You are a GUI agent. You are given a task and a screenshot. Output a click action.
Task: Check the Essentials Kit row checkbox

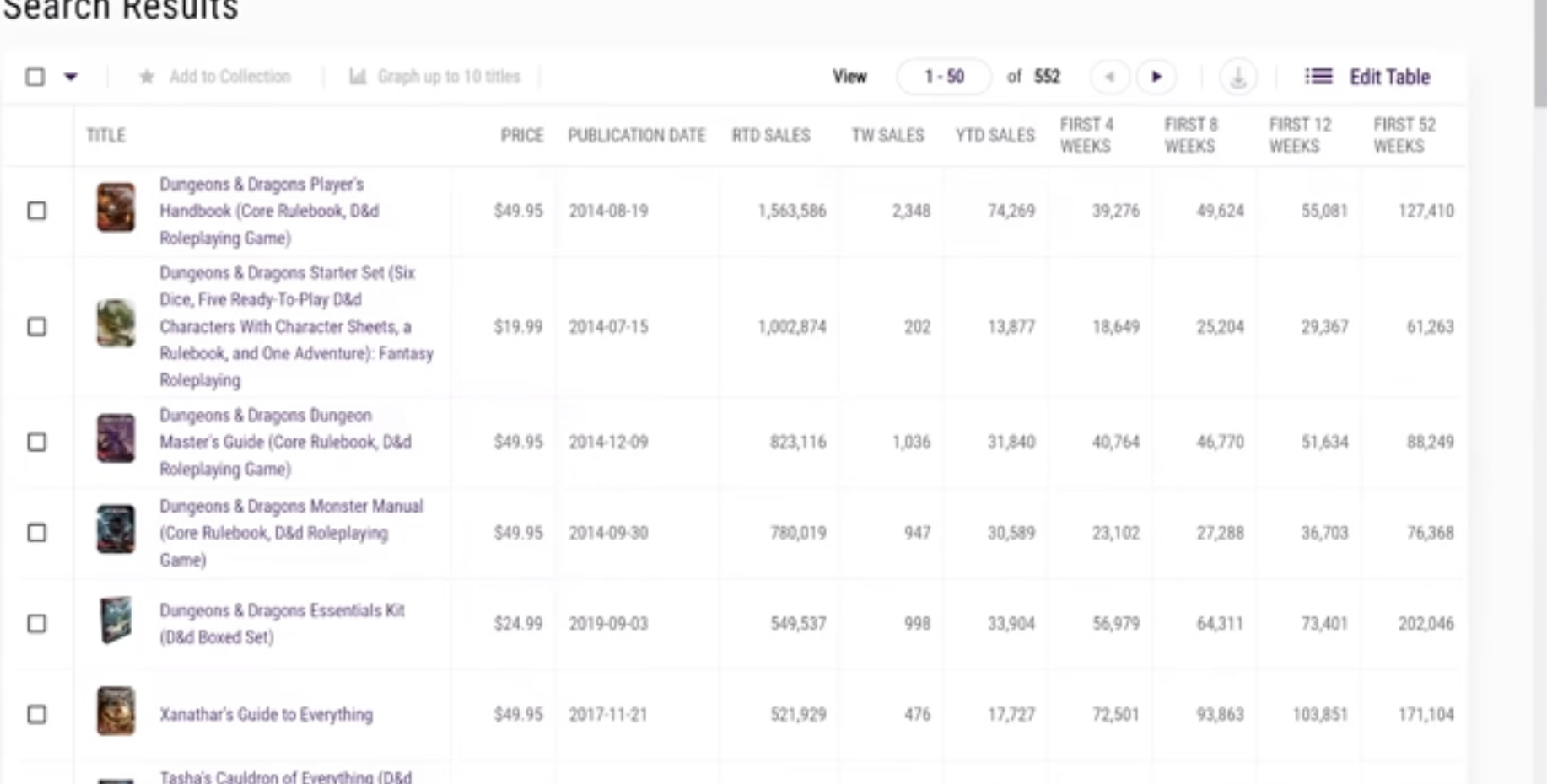point(36,623)
